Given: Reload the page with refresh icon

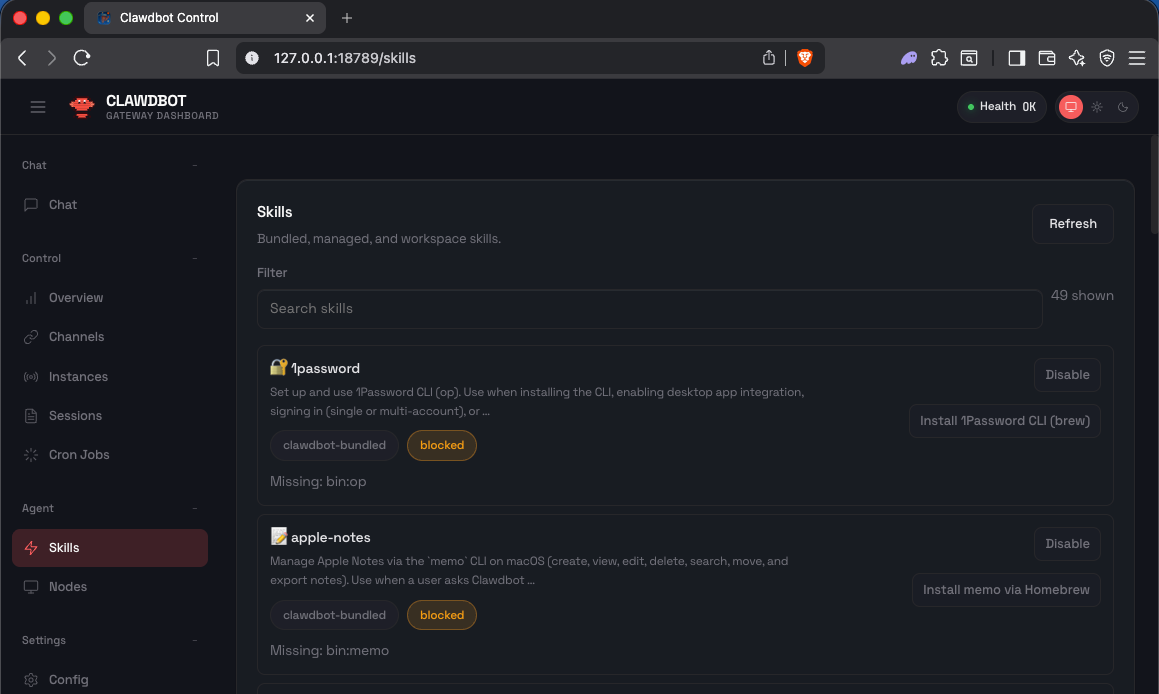Looking at the screenshot, I should click(82, 58).
